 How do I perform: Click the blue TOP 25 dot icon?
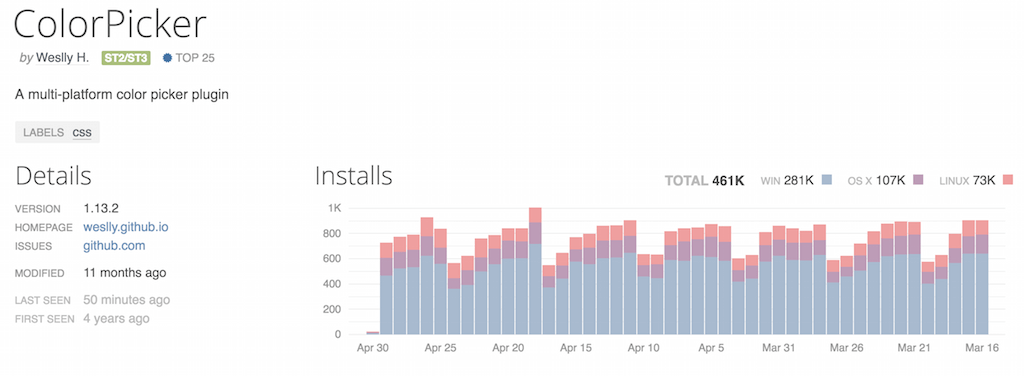(x=167, y=58)
